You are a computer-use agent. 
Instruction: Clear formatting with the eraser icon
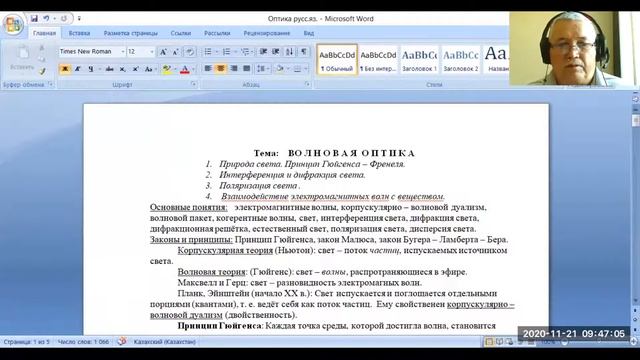tap(189, 52)
